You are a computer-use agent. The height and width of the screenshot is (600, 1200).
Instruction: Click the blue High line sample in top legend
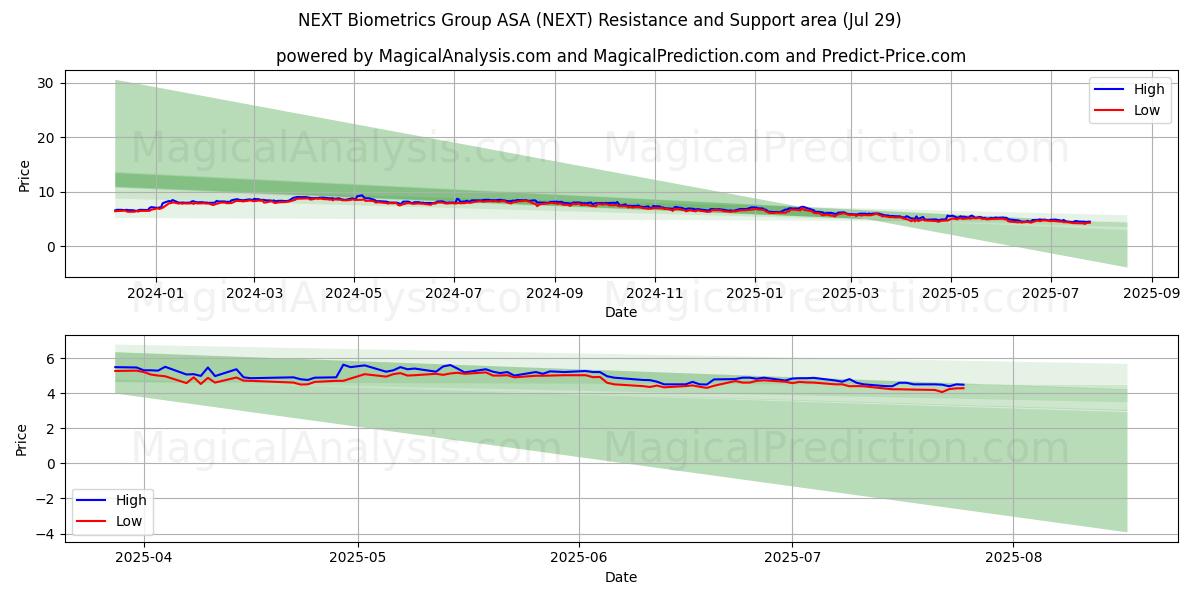click(1110, 90)
